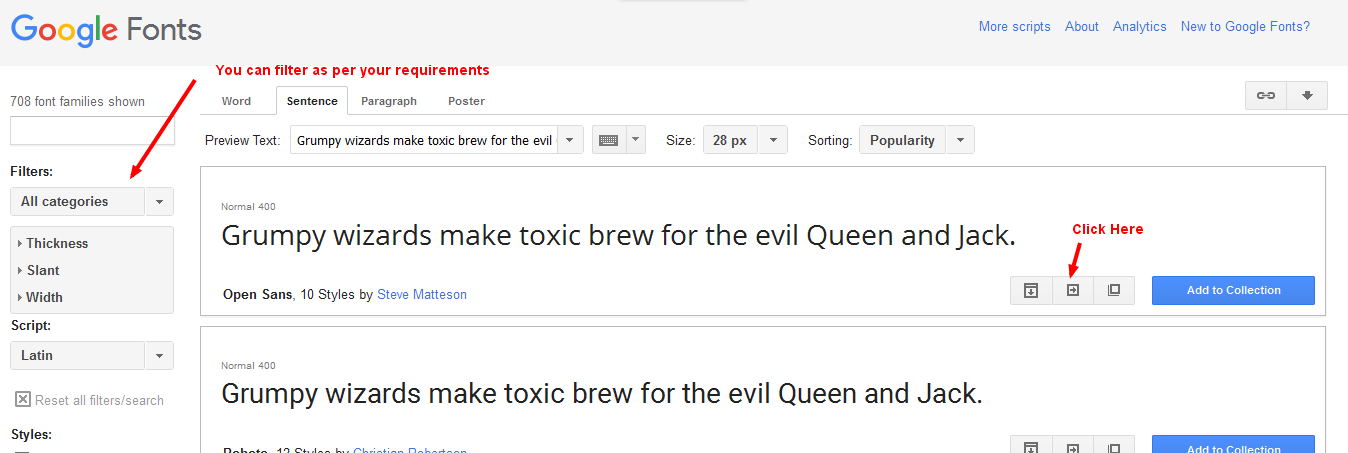Click Open Sans see all styles icon
The height and width of the screenshot is (453, 1348).
pos(1031,290)
